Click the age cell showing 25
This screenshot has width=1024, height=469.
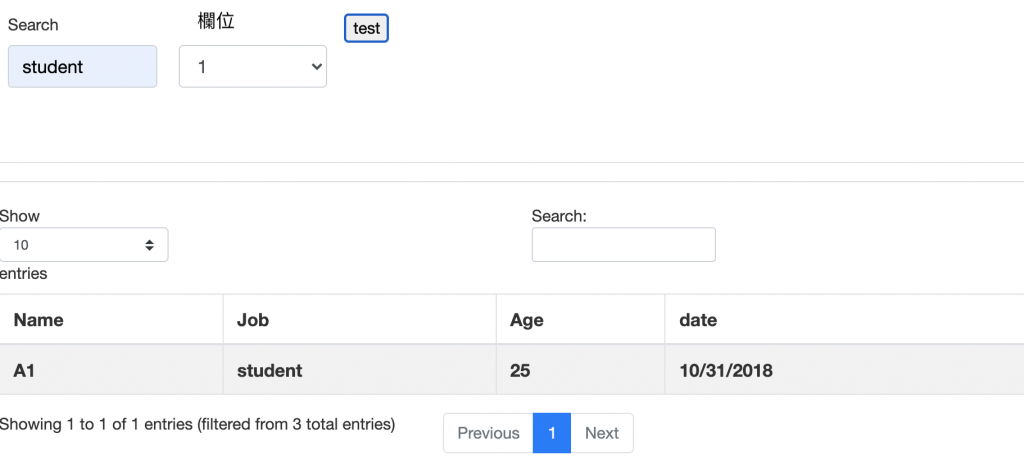click(x=520, y=371)
